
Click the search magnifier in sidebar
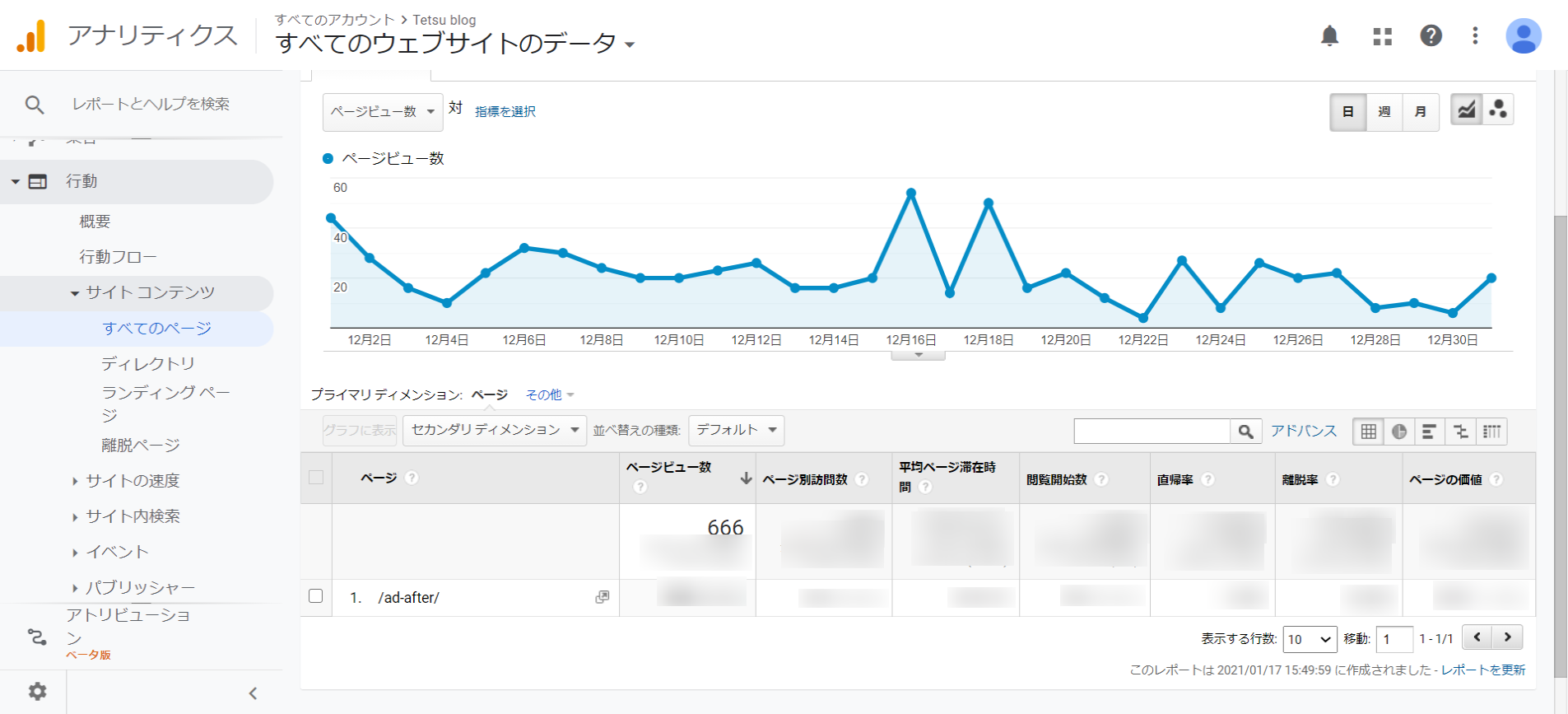[35, 105]
